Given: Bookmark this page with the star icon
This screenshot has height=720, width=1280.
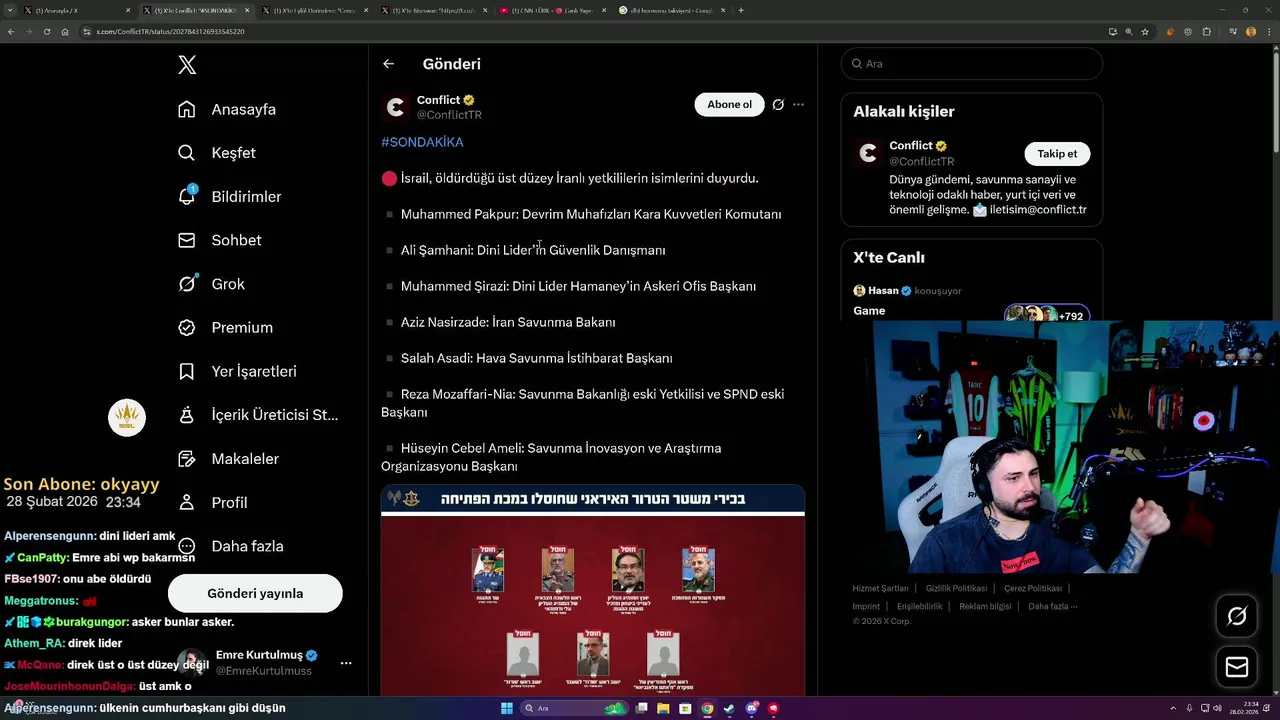Looking at the screenshot, I should pyautogui.click(x=1145, y=31).
